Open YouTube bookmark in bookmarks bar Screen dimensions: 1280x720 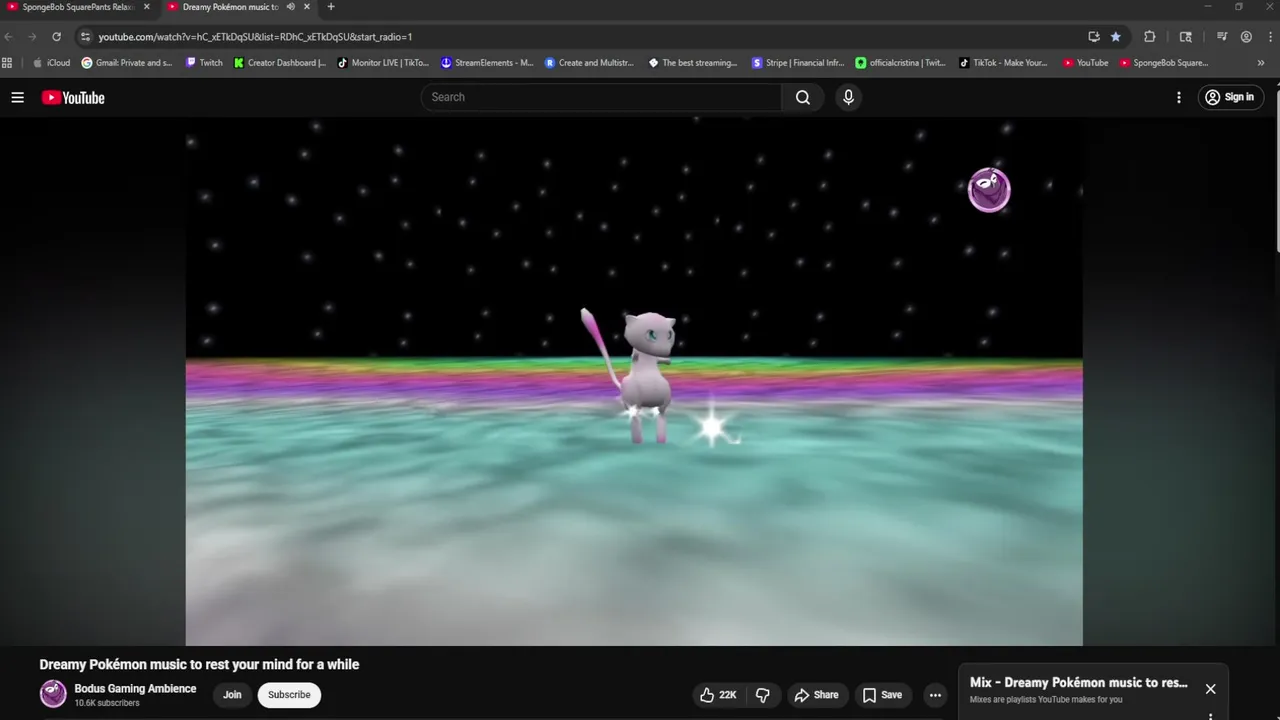(1086, 63)
